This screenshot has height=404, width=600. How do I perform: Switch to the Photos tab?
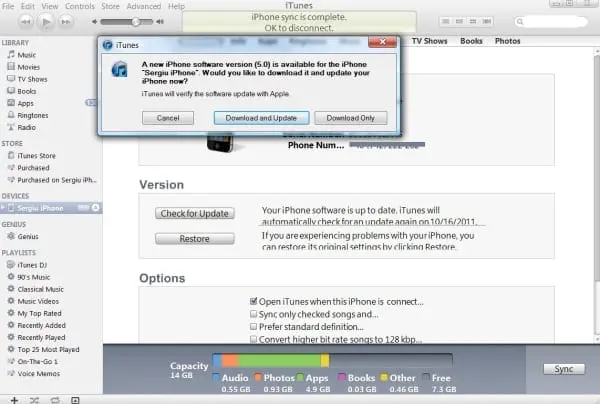click(x=507, y=41)
